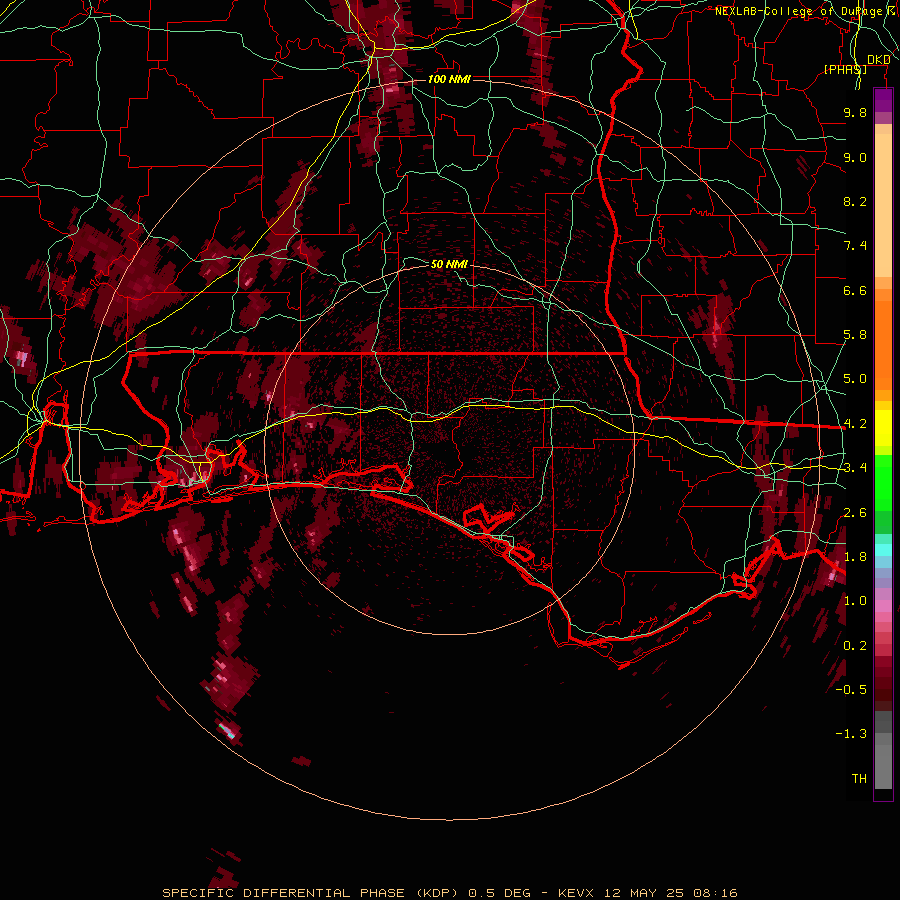Screen dimensions: 900x900
Task: Click the 7.4 value on the color scale
Action: click(855, 246)
